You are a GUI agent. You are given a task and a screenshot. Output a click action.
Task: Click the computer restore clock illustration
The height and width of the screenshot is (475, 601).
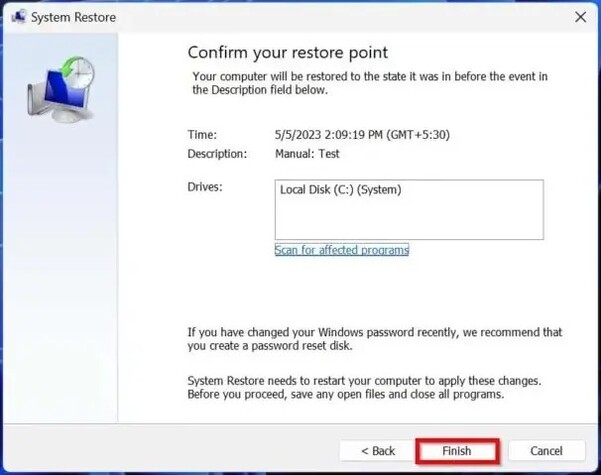tap(61, 89)
